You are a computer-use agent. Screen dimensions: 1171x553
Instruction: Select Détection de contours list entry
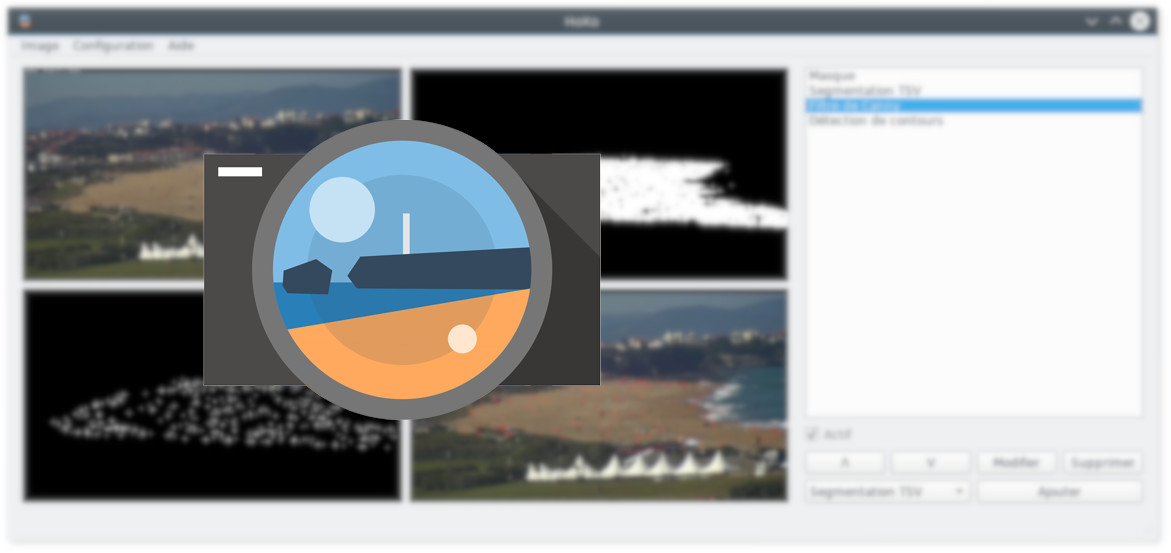pos(875,121)
